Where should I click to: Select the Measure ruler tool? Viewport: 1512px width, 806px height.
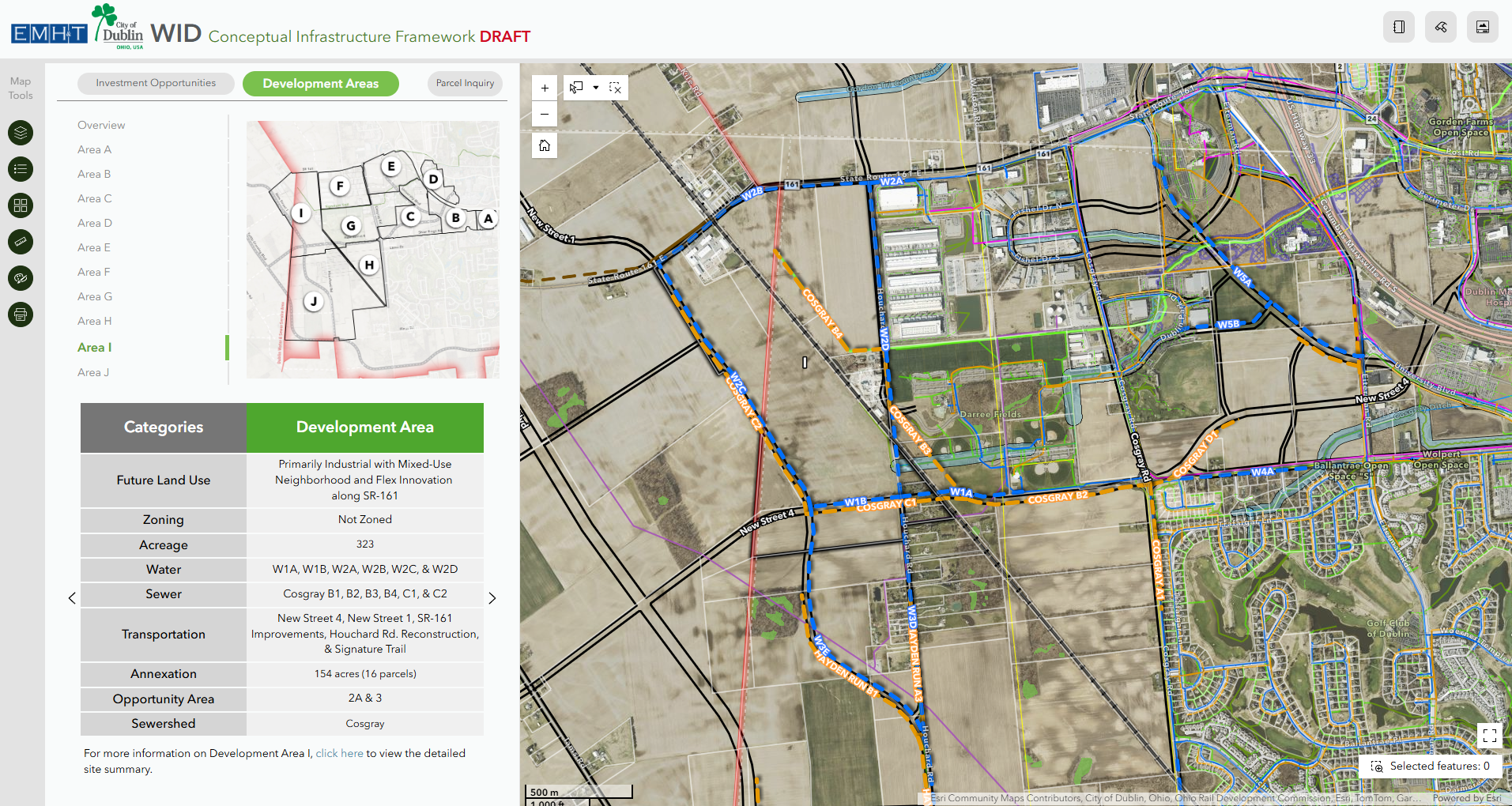pos(21,241)
